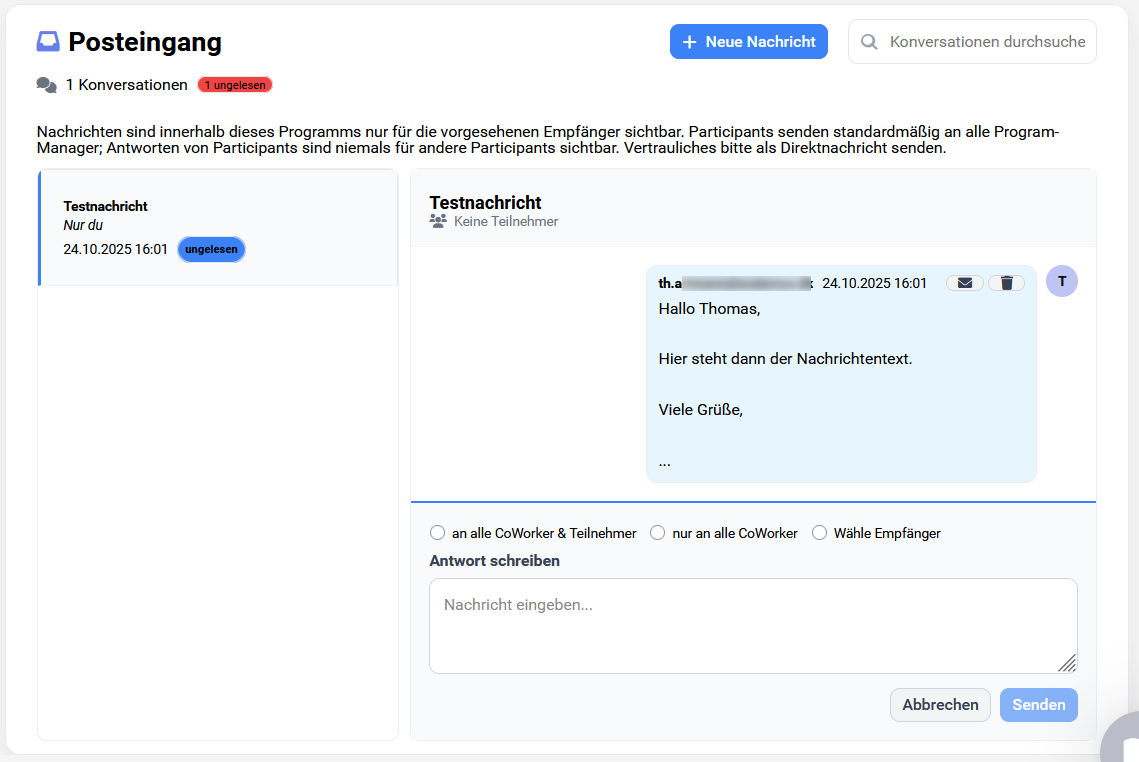The width and height of the screenshot is (1139, 762).
Task: Click the inbox tray icon beside Posteingang
Action: (48, 42)
